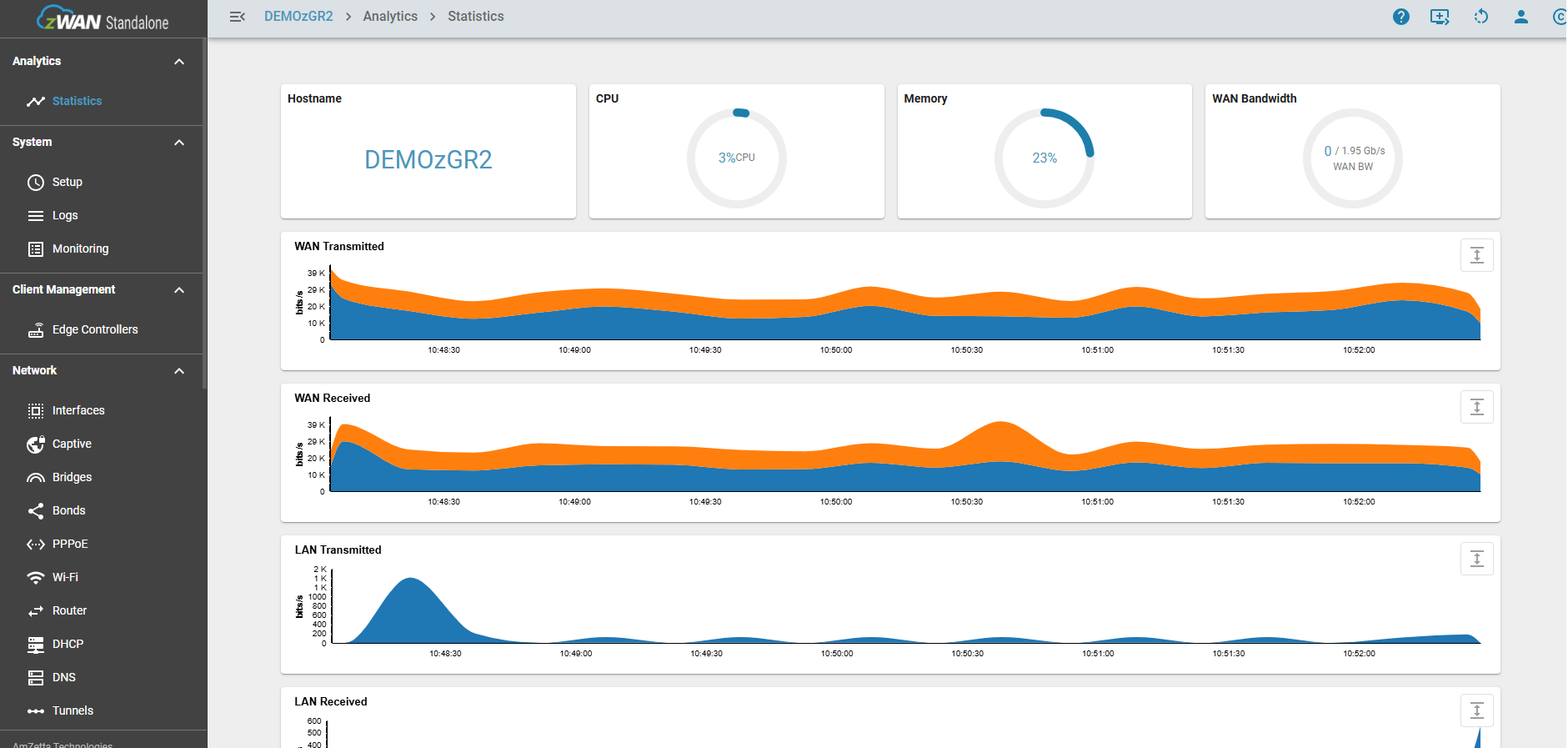Collapse the Analytics section
The image size is (1568, 748).
click(x=179, y=62)
